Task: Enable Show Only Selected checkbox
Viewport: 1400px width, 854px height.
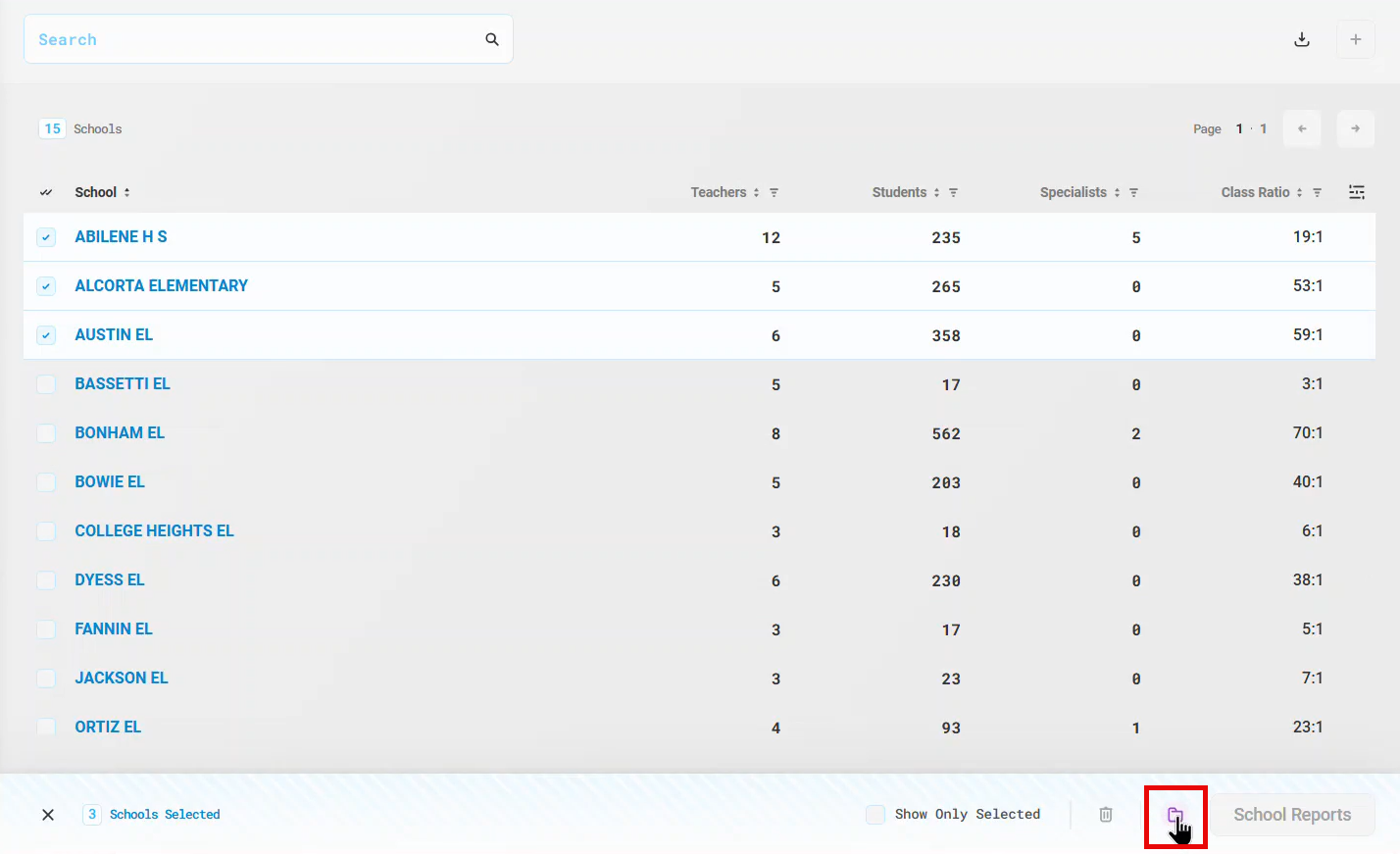Action: 875,815
